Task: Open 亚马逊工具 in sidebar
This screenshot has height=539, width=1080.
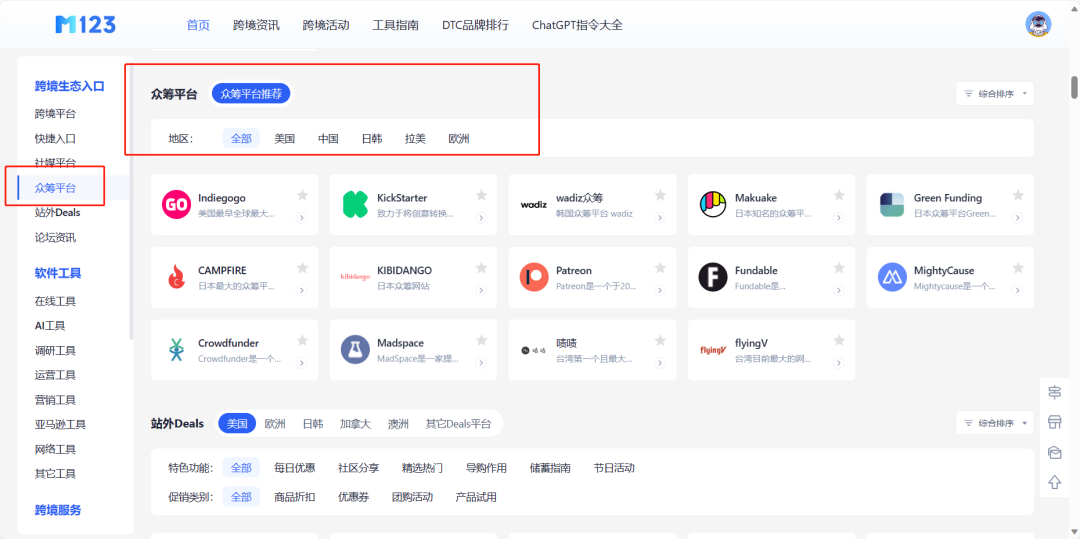Action: coord(61,425)
